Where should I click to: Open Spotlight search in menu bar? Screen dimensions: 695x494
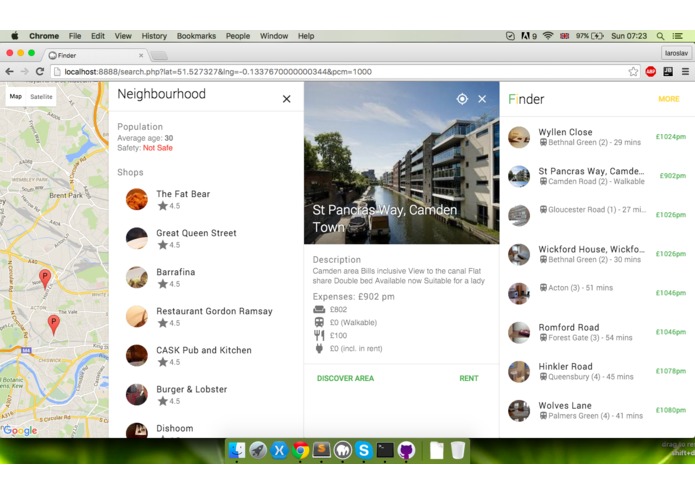click(x=660, y=36)
